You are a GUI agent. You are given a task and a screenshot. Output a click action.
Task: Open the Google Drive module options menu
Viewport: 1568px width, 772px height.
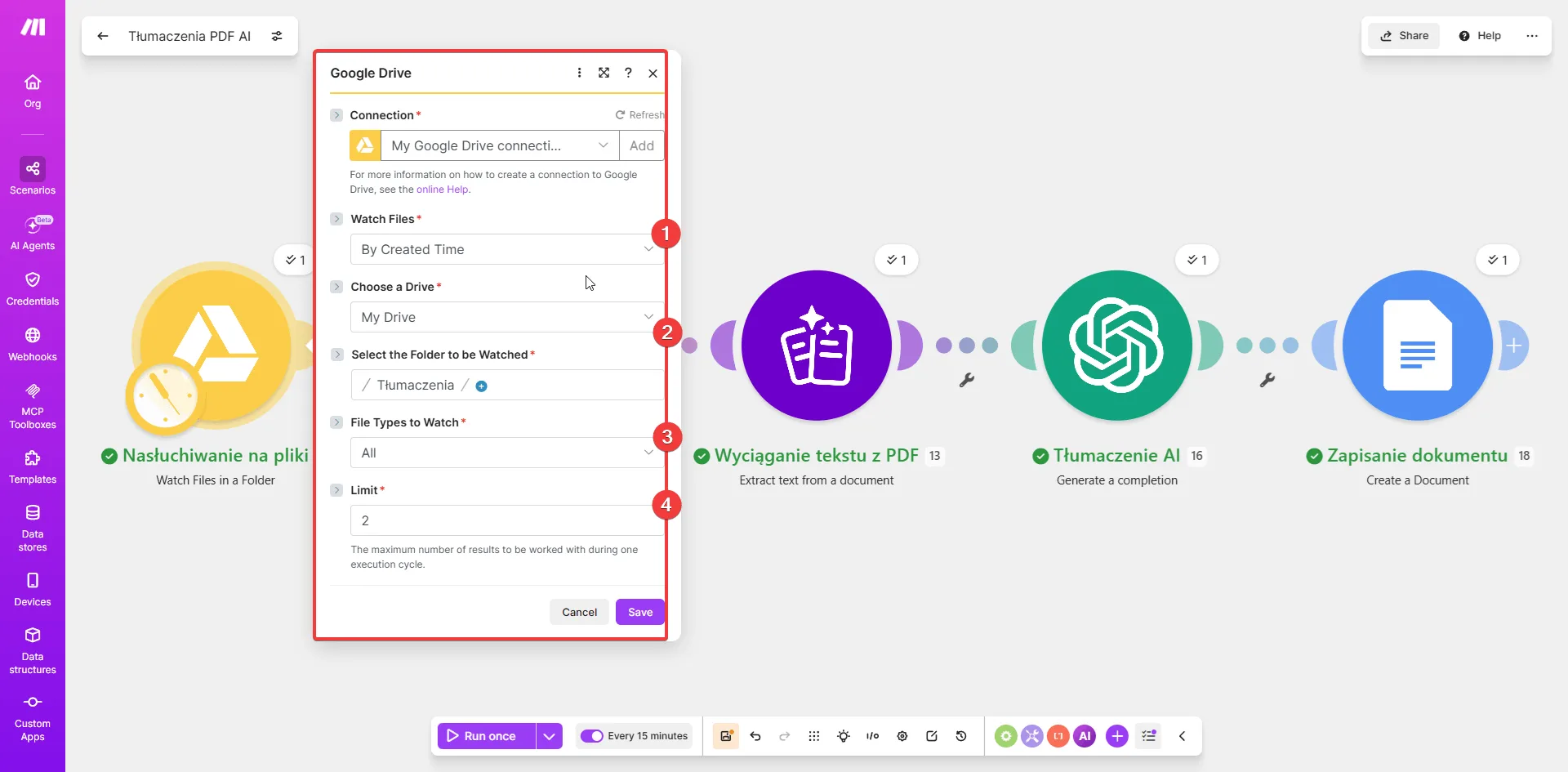click(x=579, y=73)
